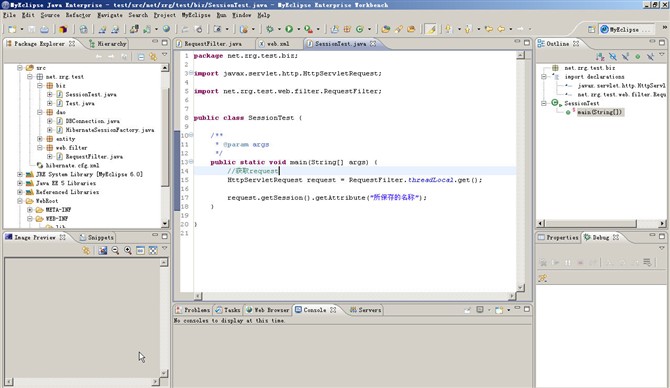
Task: Toggle Mark Occurrences highlighter icon
Action: coord(431,29)
